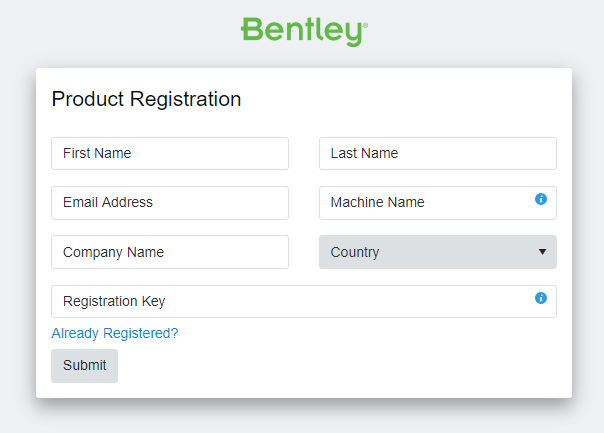This screenshot has width=604, height=433.
Task: Expand the Country dropdown arrow
Action: [542, 252]
